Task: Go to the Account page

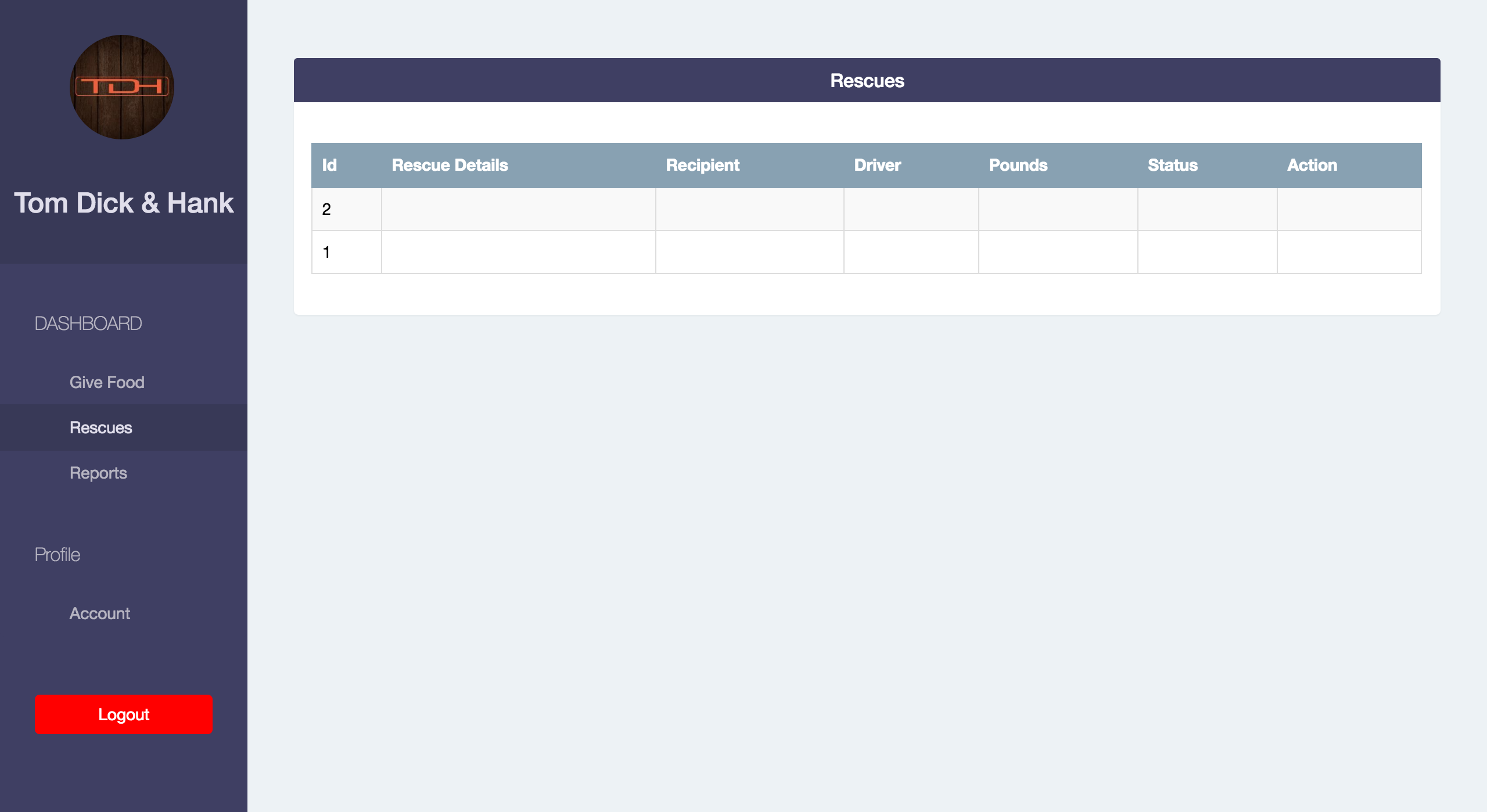Action: click(100, 613)
